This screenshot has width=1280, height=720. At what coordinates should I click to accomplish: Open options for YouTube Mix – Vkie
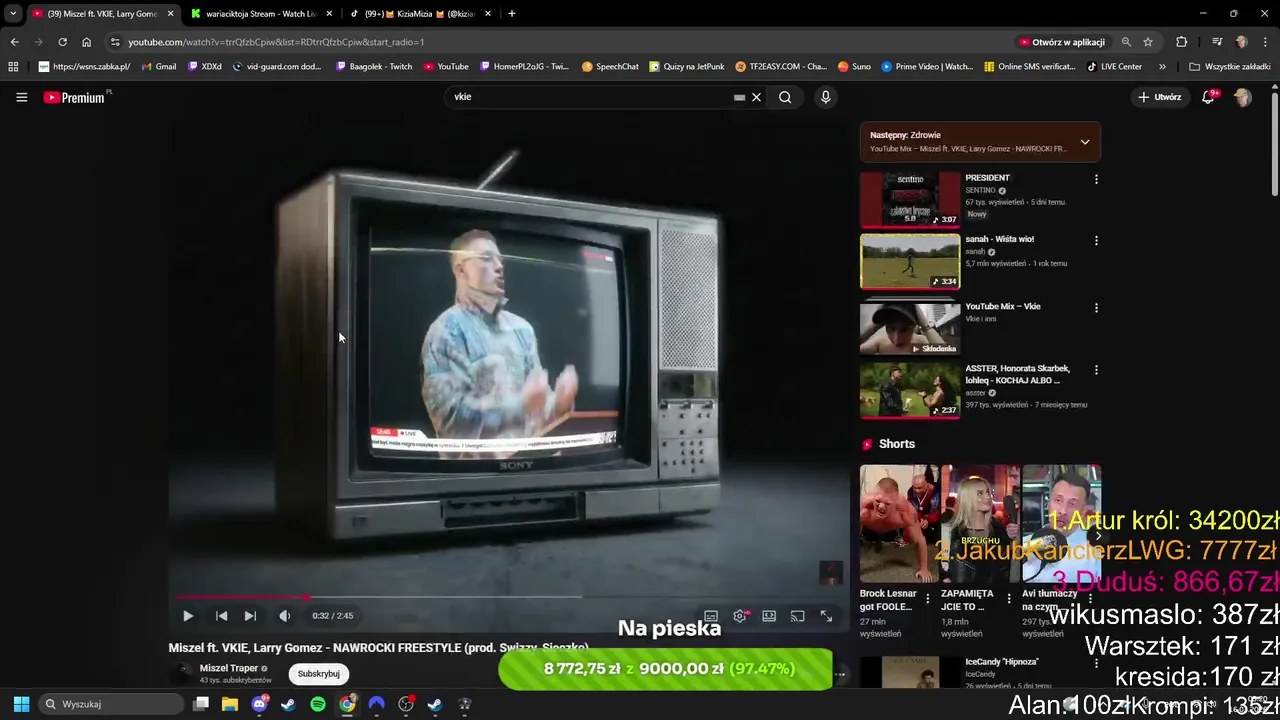tap(1096, 308)
